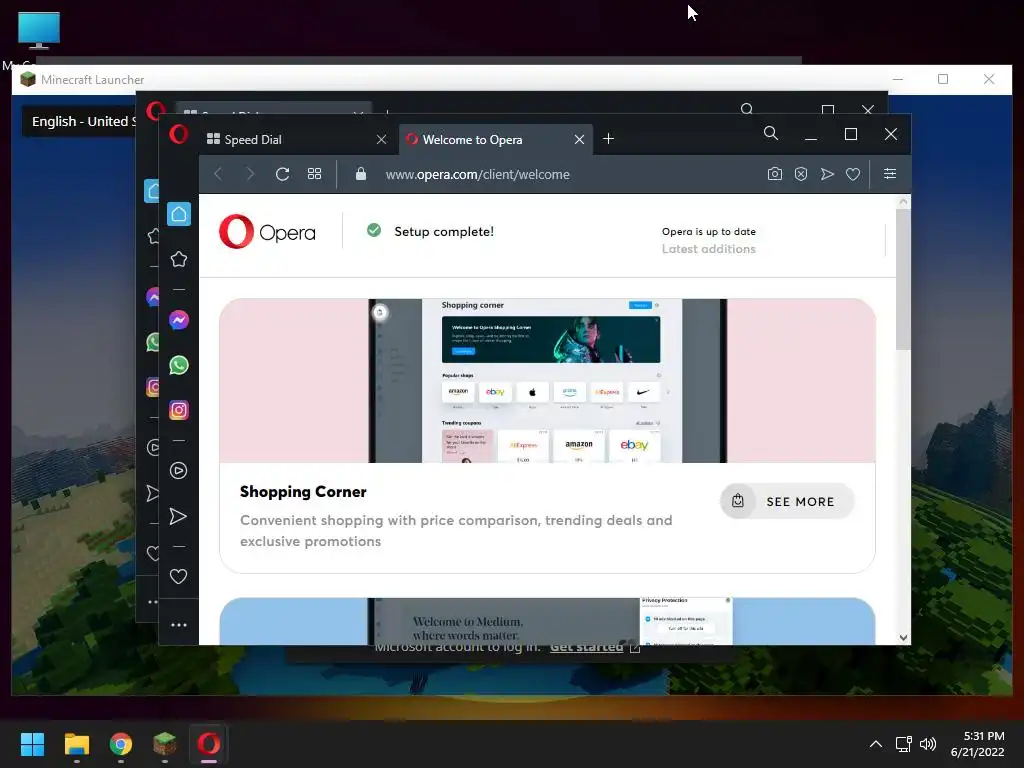Screen dimensions: 1024x768
Task: Open File Explorer from taskbar
Action: tap(76, 744)
